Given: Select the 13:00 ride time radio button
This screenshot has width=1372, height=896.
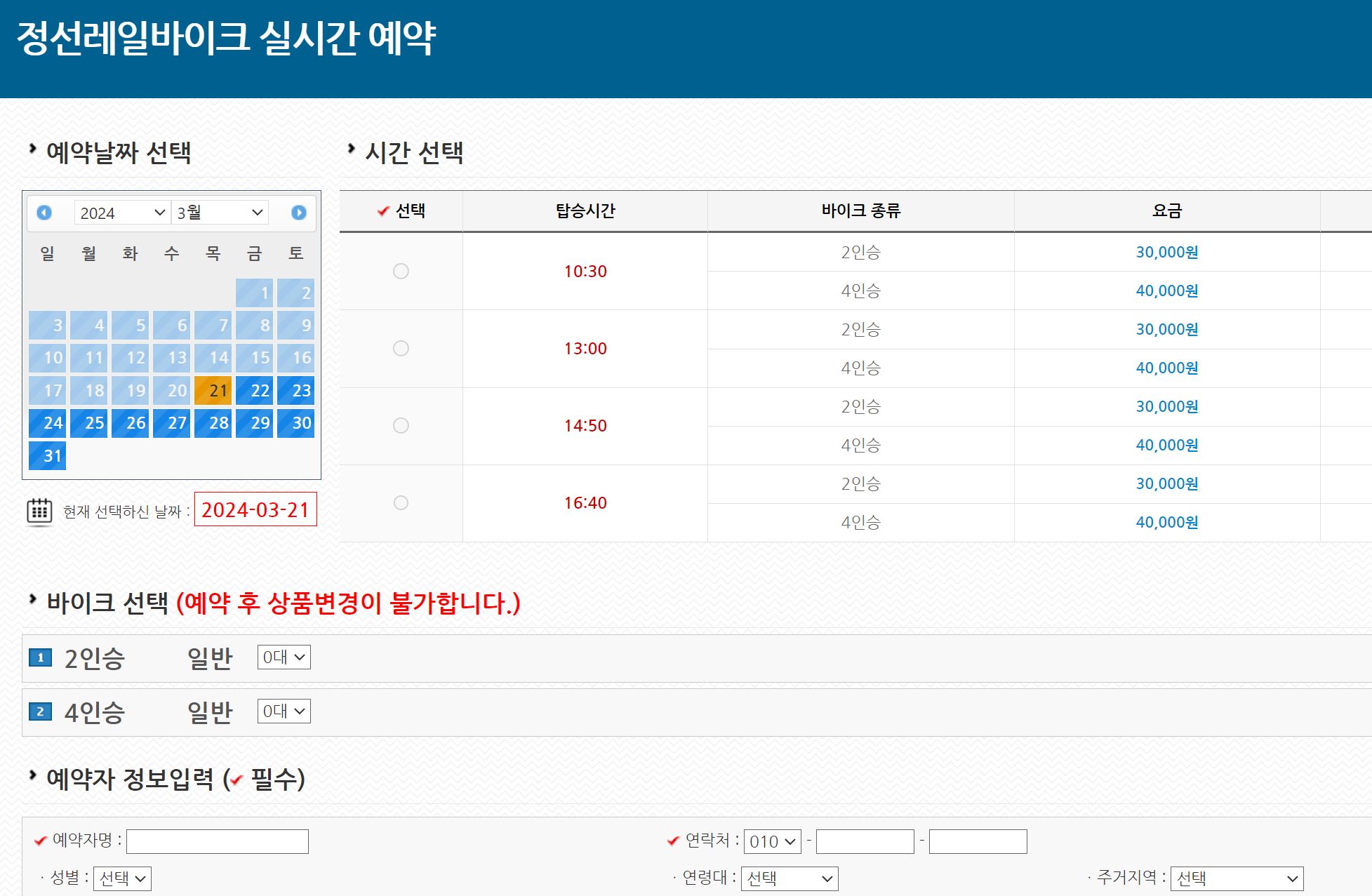Looking at the screenshot, I should [401, 349].
